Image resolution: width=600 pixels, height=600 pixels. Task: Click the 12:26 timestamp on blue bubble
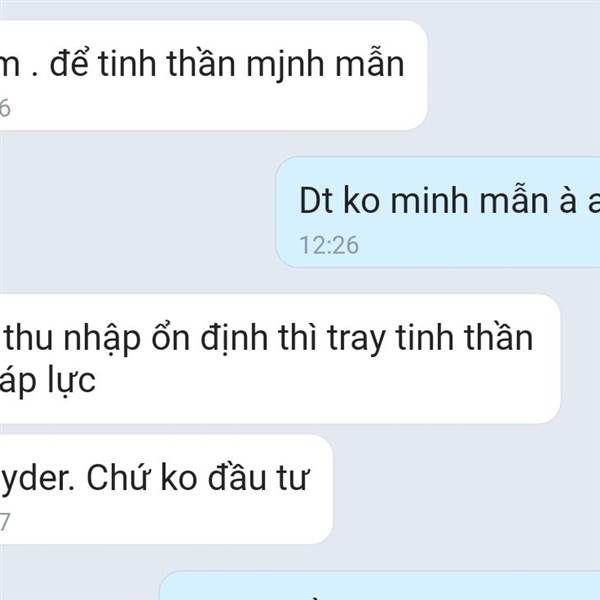coord(329,245)
